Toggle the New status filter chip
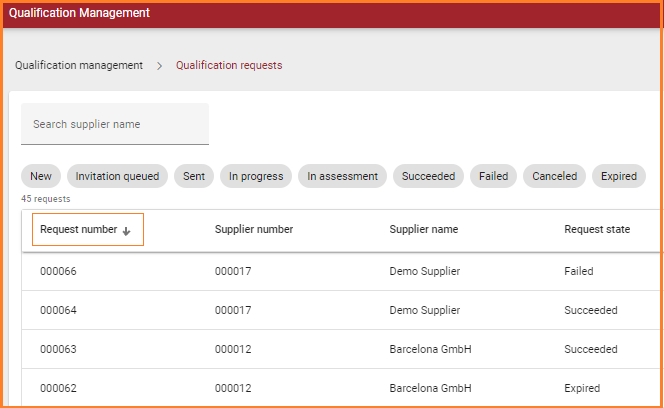 pyautogui.click(x=40, y=176)
